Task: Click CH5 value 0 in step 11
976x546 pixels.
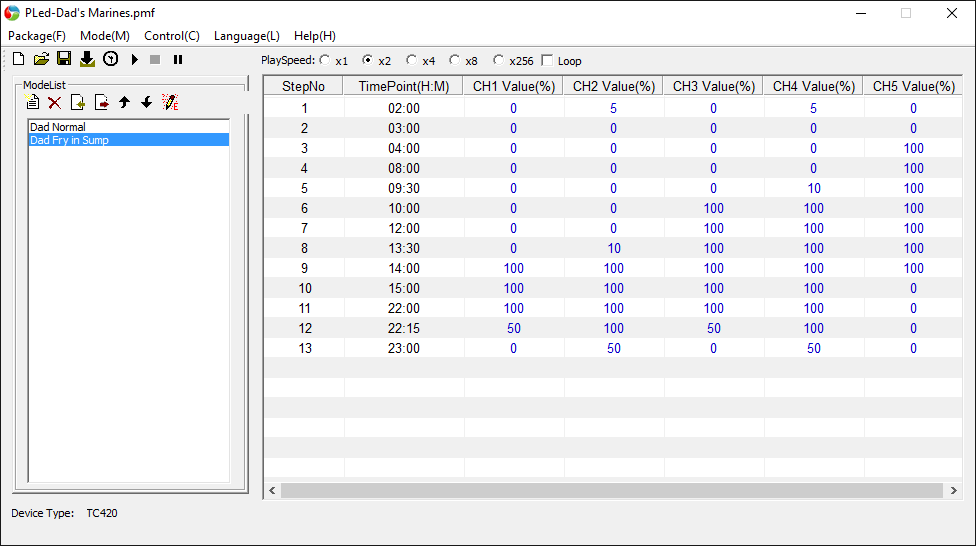Action: tap(913, 308)
